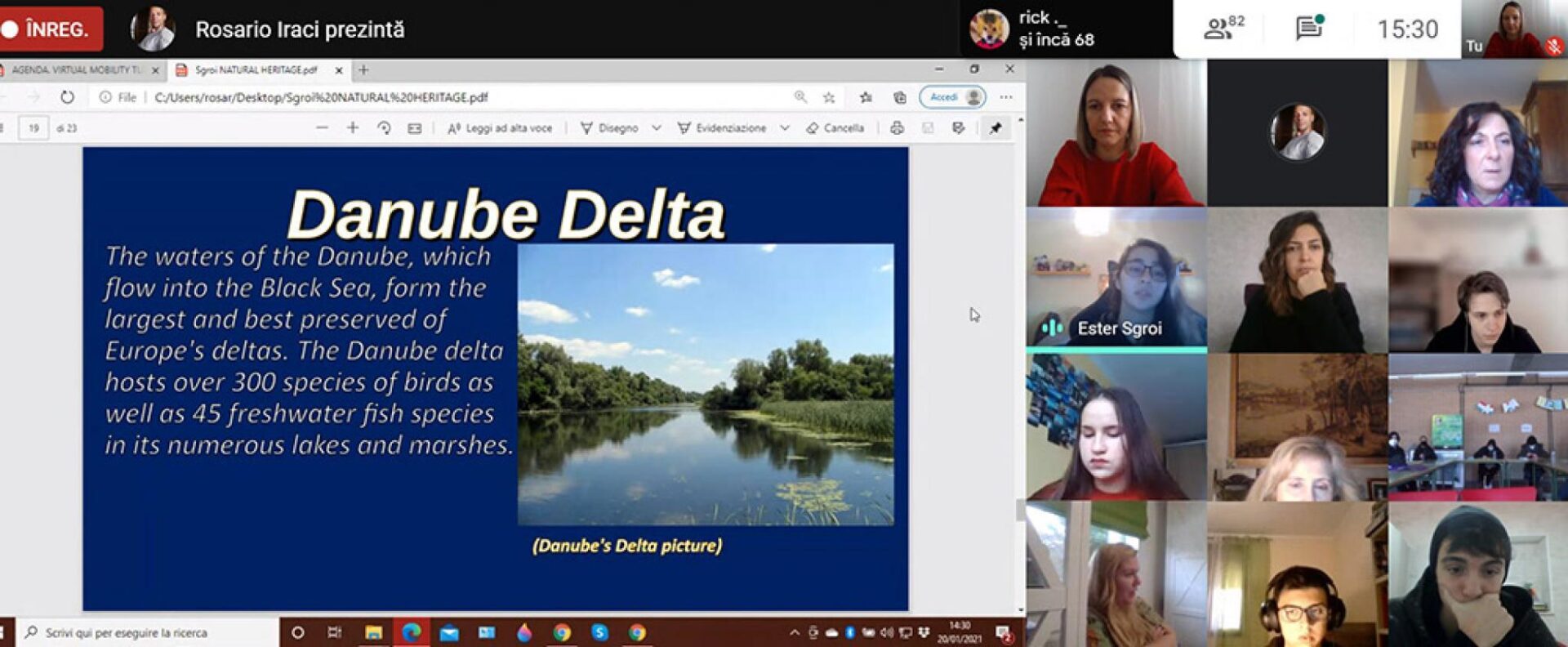Toggle the Disegno drawing tool
Image resolution: width=1568 pixels, height=647 pixels.
tap(609, 128)
